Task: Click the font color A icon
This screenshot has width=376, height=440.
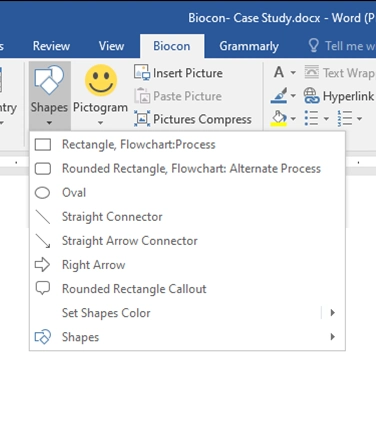Action: point(279,72)
